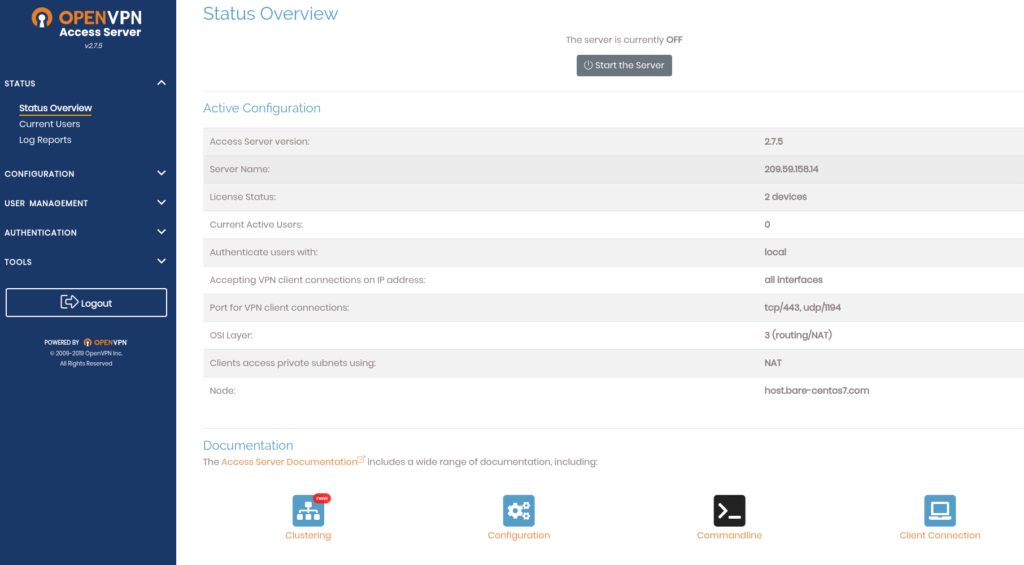Open the Clustering documentation icon
The height and width of the screenshot is (565, 1024).
pyautogui.click(x=308, y=510)
